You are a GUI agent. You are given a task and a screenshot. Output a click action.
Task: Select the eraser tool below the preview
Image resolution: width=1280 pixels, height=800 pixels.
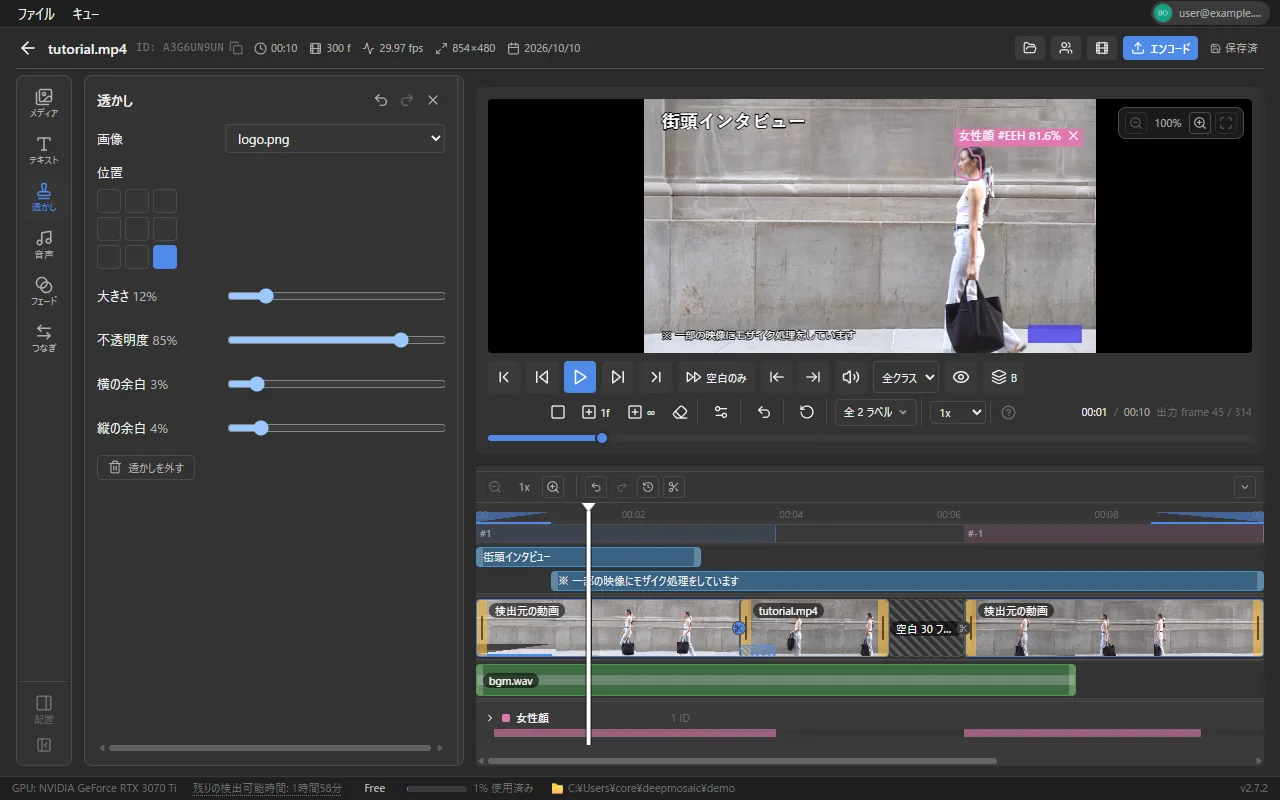tap(681, 412)
